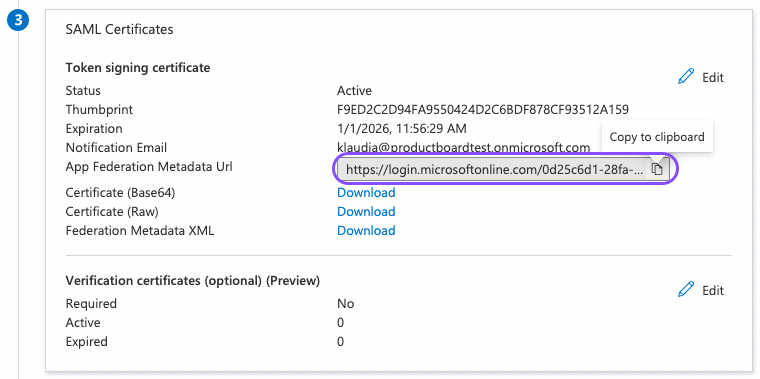Click the Edit label for Verification certificates
Image resolution: width=760 pixels, height=379 pixels.
click(x=713, y=290)
